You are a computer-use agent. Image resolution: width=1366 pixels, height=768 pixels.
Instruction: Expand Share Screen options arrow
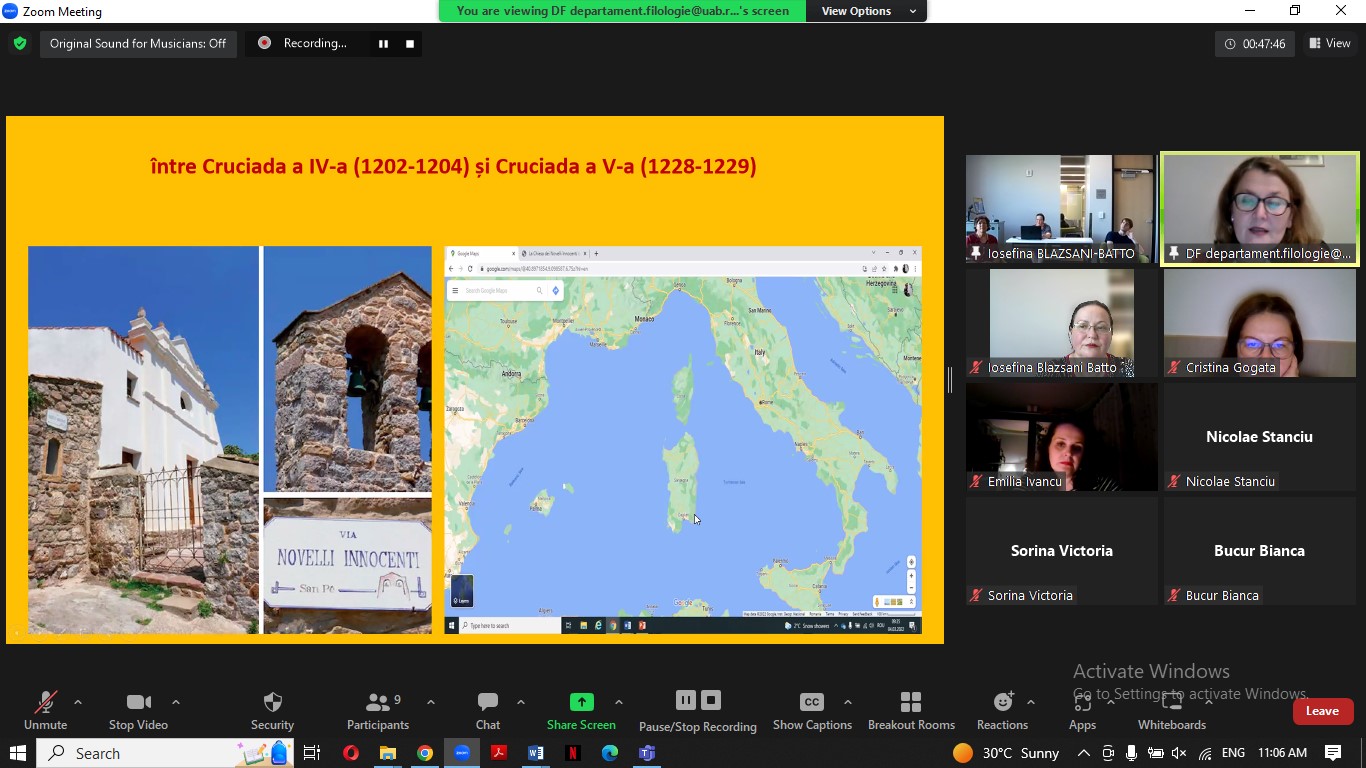coord(619,702)
